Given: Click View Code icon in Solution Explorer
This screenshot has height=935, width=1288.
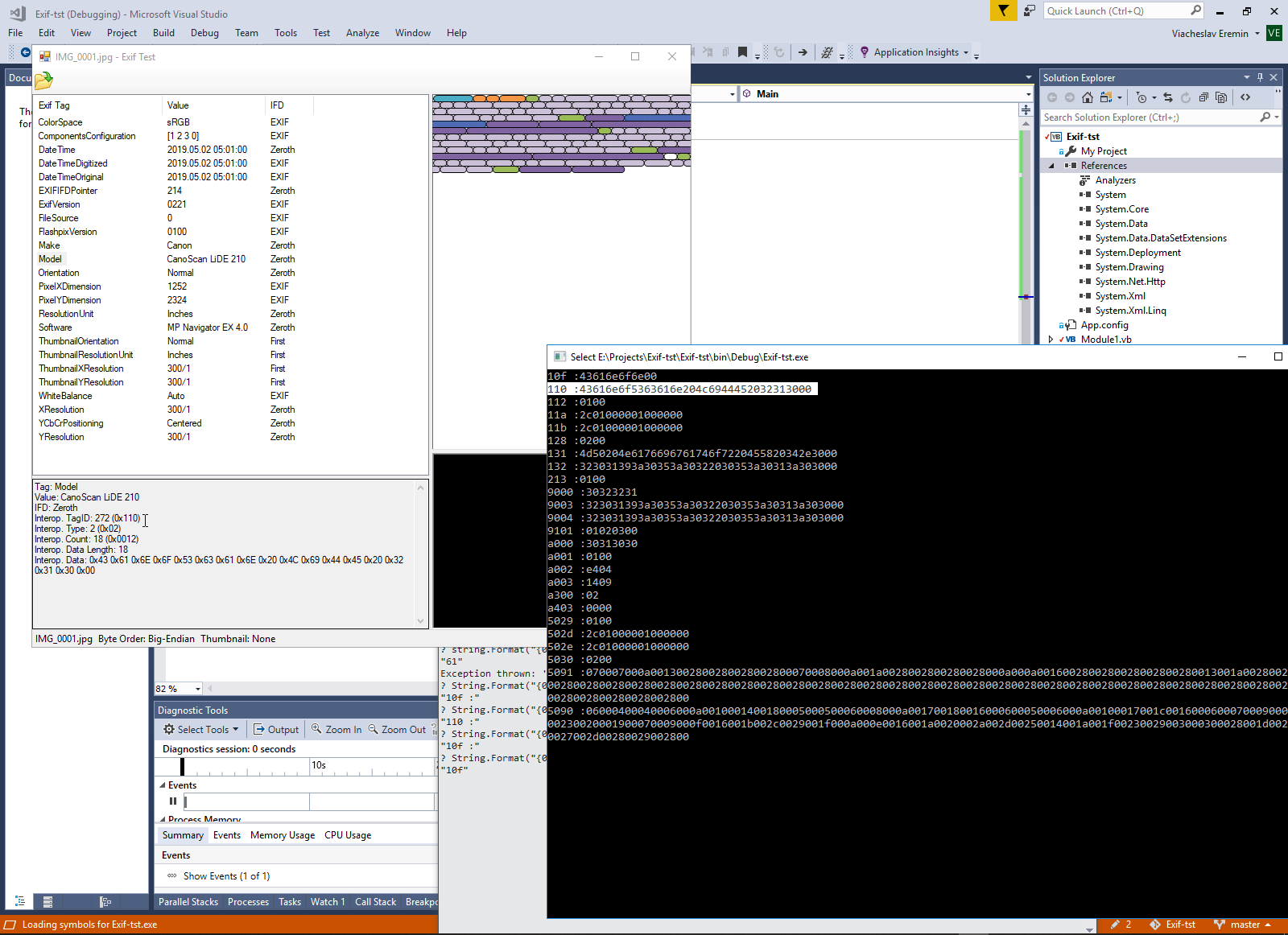Looking at the screenshot, I should pos(1245,97).
